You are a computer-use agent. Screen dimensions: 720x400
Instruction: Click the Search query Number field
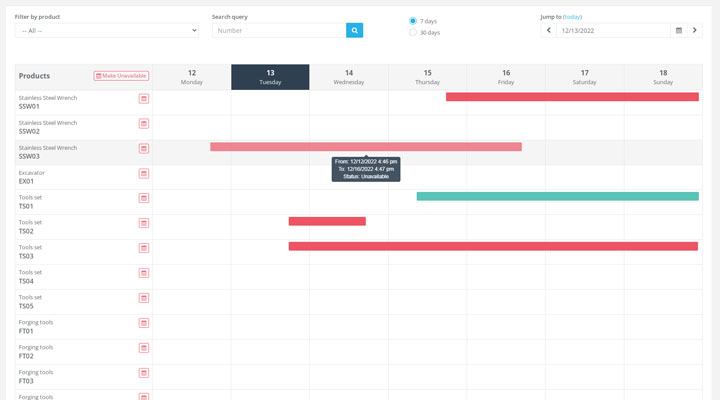tap(279, 30)
